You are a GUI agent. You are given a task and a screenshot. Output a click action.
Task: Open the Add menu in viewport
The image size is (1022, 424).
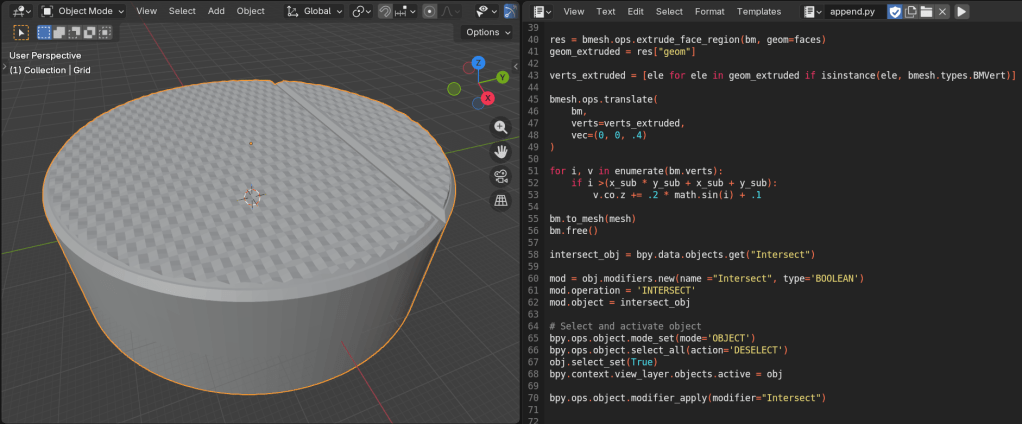[x=216, y=11]
